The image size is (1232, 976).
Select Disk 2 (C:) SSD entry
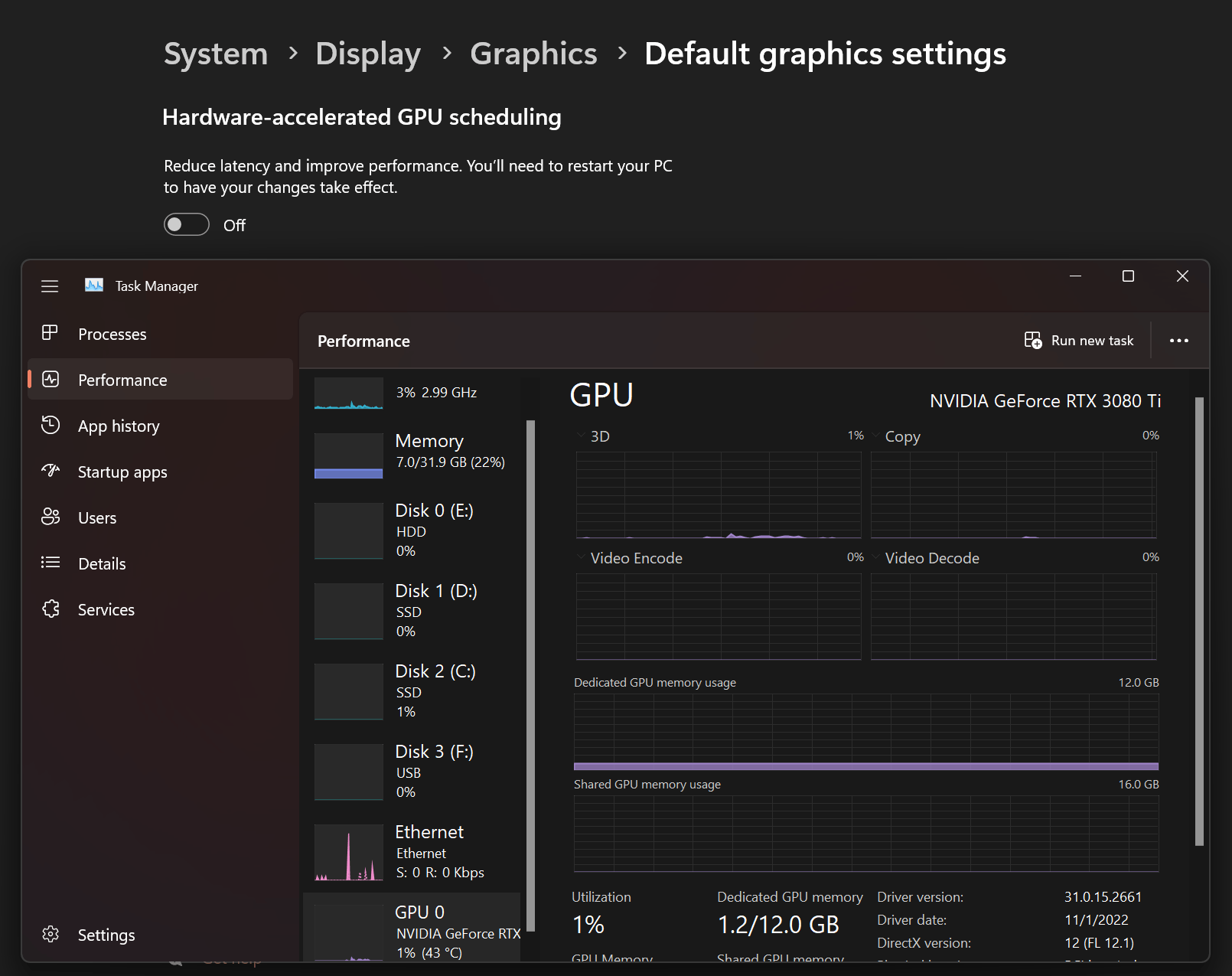tap(413, 691)
